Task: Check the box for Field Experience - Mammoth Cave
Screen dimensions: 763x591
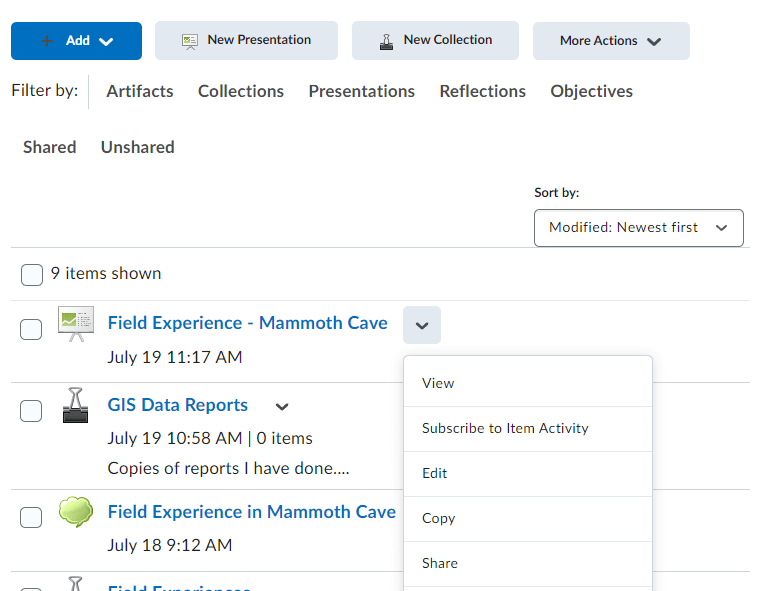Action: pyautogui.click(x=32, y=329)
